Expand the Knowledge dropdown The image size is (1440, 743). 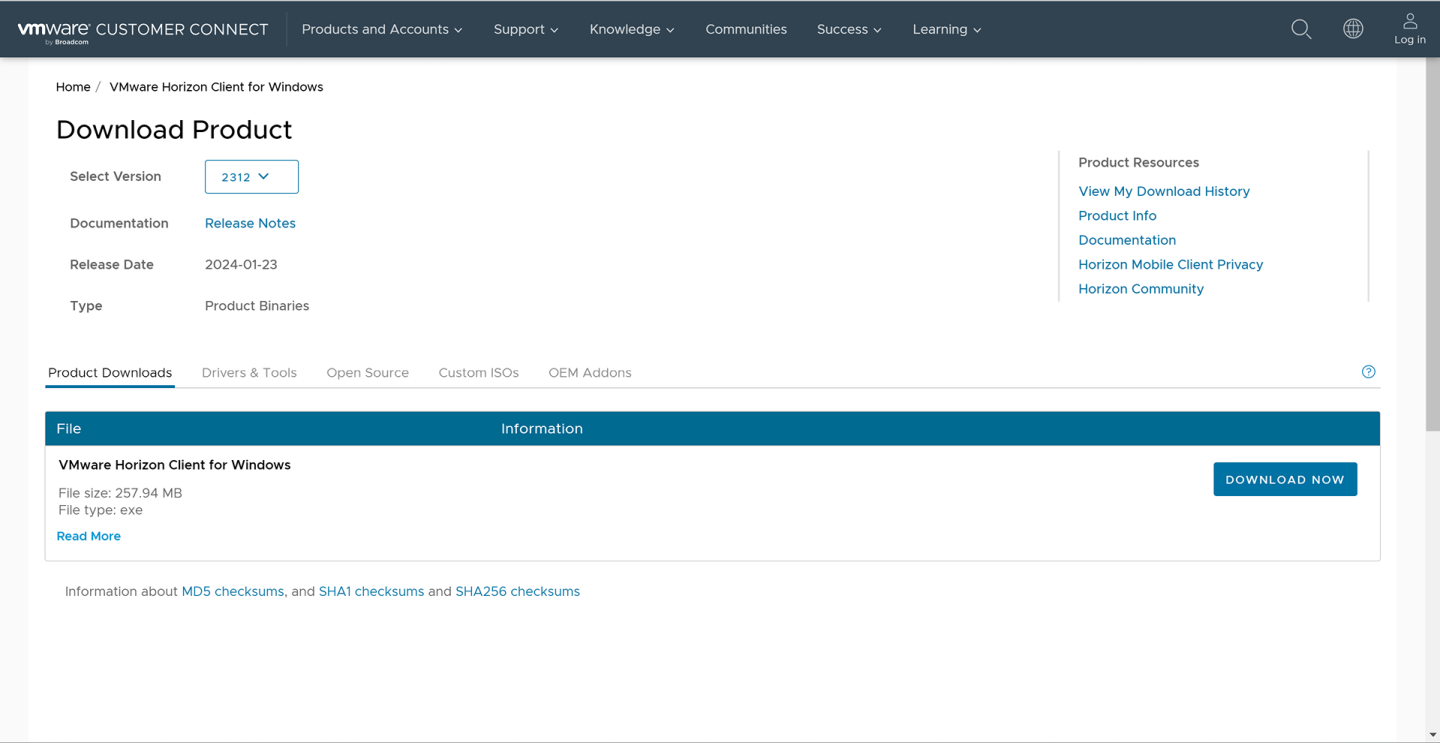tap(631, 29)
